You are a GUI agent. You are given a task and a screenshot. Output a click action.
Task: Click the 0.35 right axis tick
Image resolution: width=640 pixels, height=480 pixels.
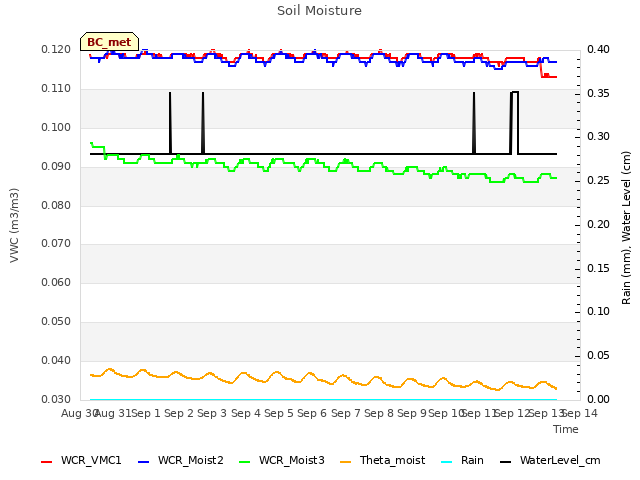tap(598, 93)
